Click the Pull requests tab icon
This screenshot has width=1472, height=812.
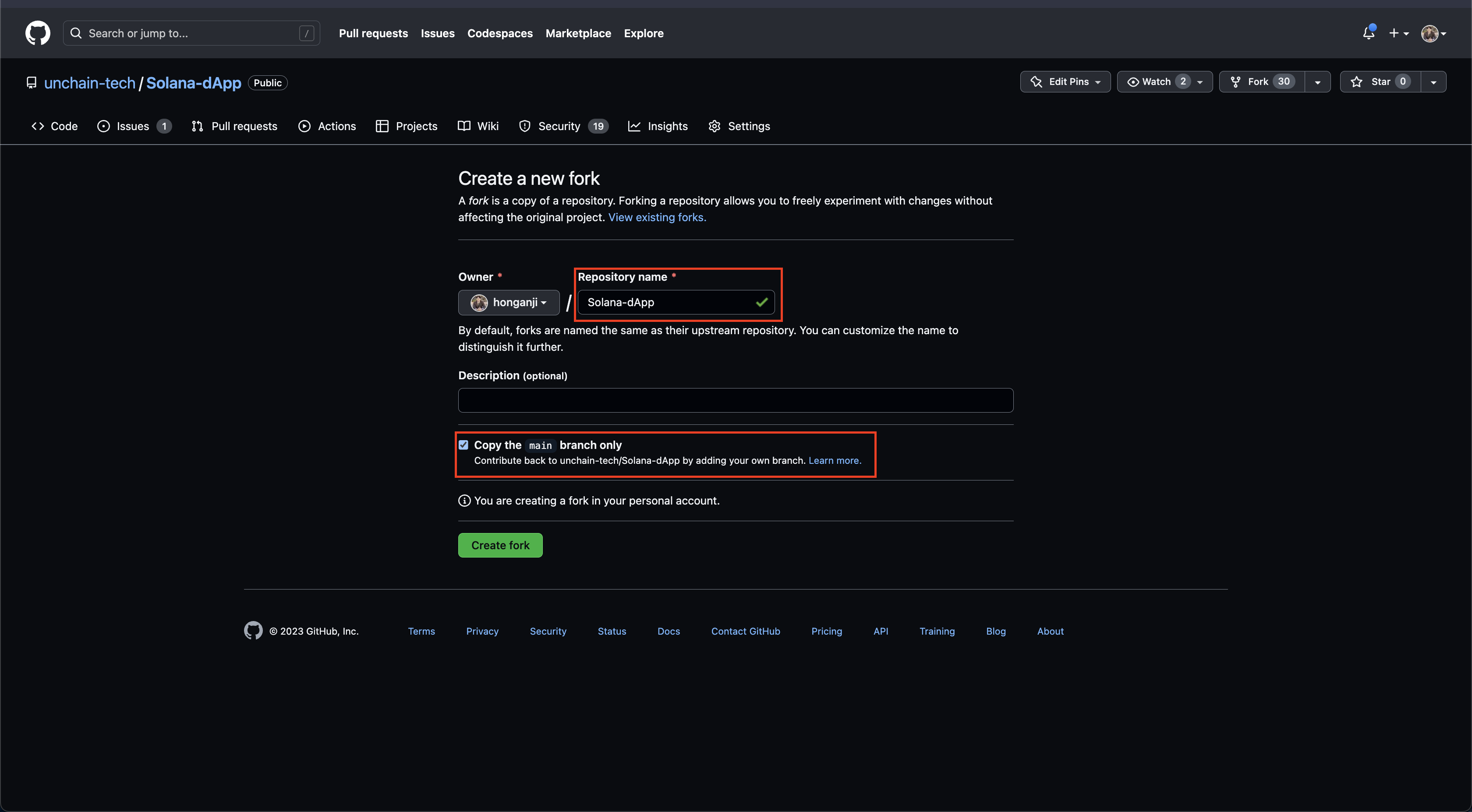197,126
